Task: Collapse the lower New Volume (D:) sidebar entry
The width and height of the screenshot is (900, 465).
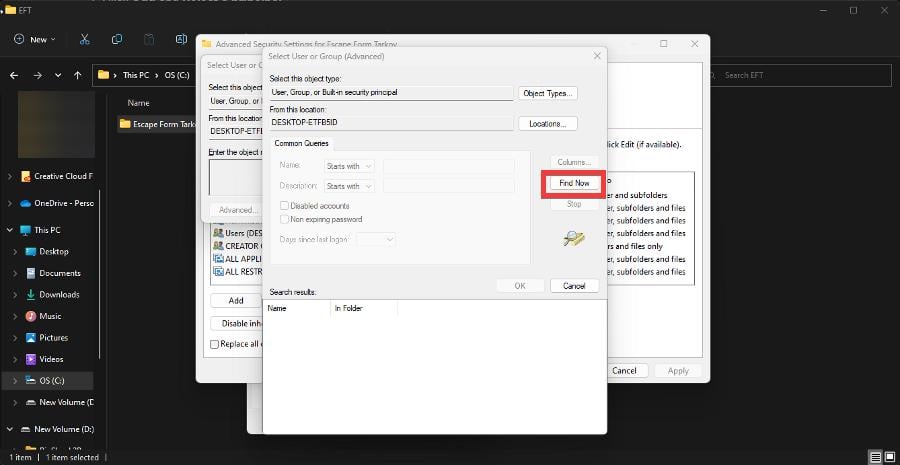Action: coord(10,429)
